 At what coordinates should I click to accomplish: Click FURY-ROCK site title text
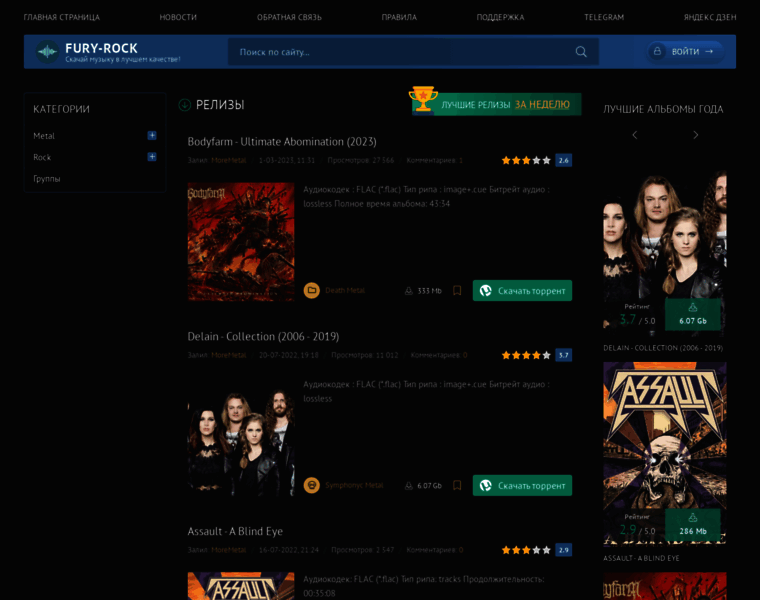pyautogui.click(x=101, y=48)
